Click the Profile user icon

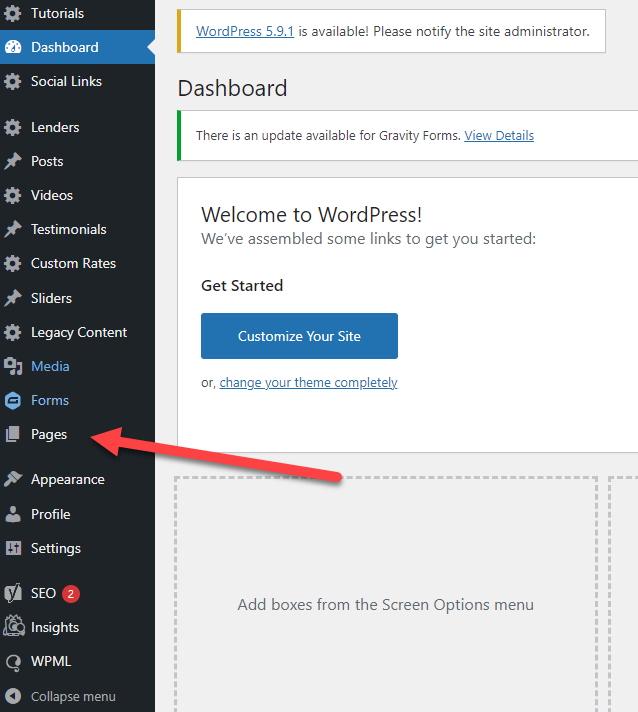13,514
